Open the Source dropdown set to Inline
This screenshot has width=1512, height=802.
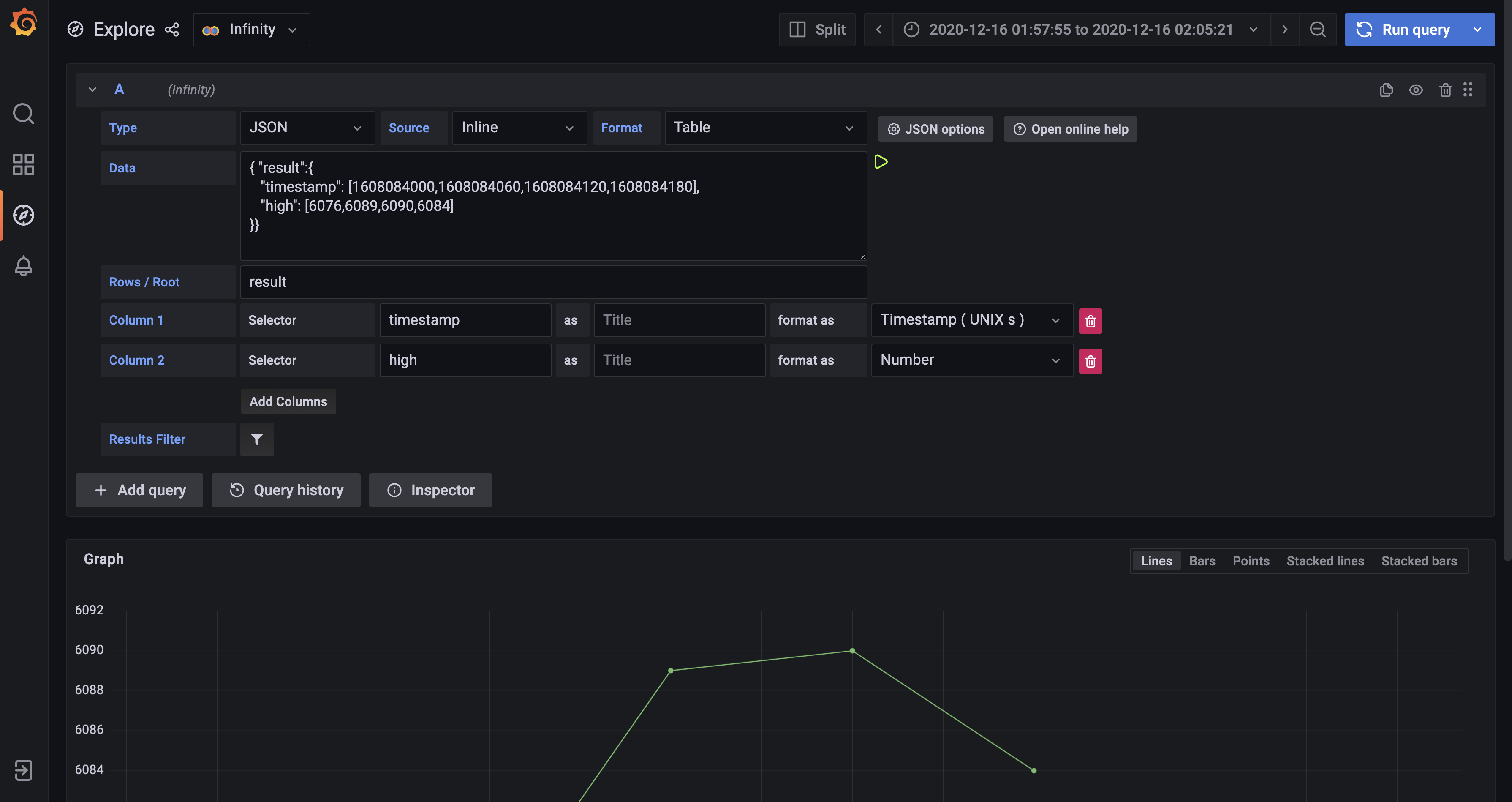(x=519, y=128)
